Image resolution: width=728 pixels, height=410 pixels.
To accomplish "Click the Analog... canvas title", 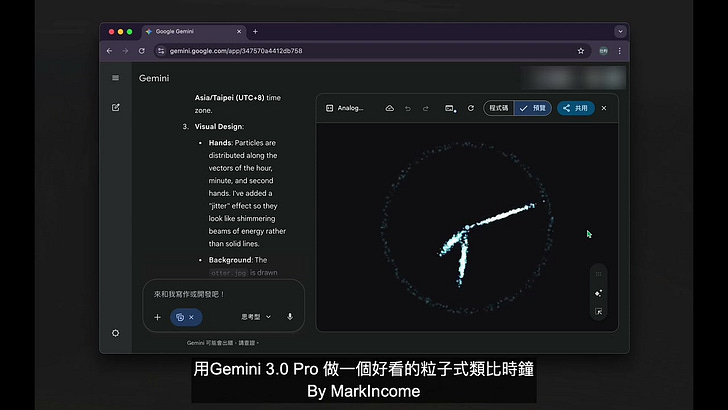I will [x=350, y=108].
